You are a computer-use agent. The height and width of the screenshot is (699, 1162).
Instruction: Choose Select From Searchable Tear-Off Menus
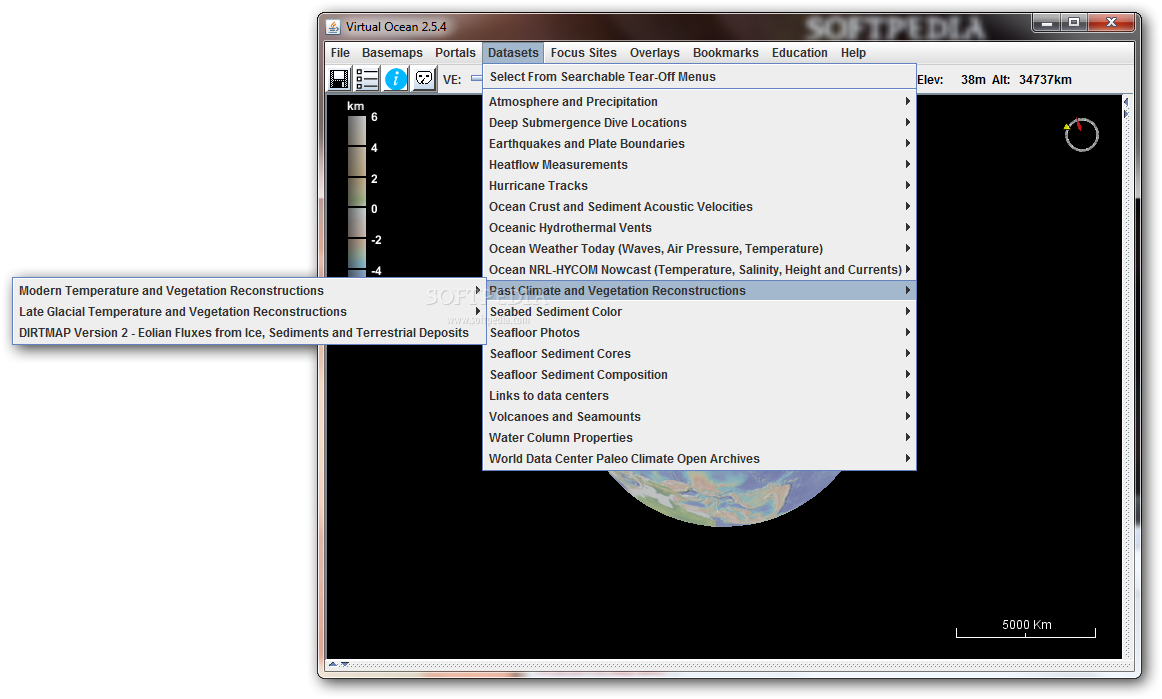point(700,77)
